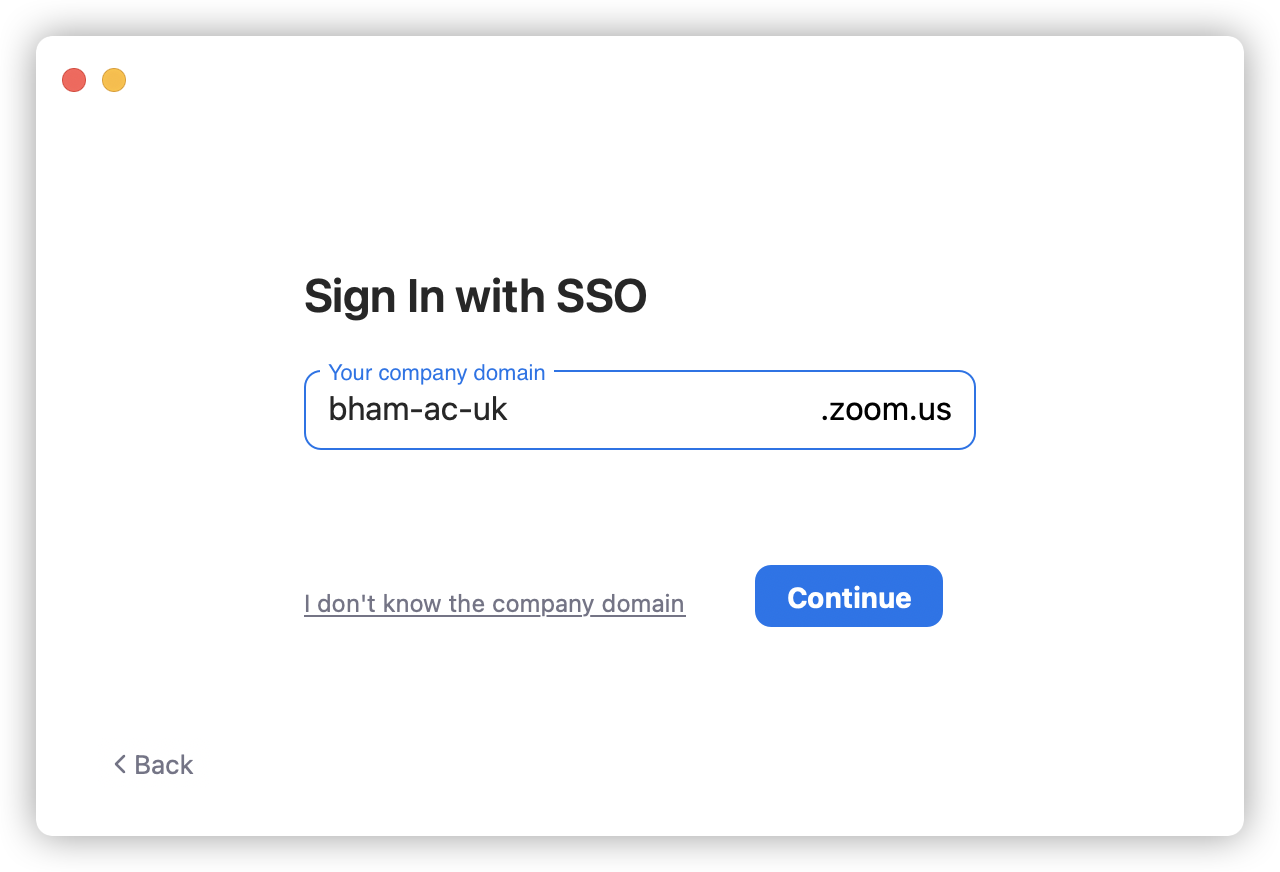Click empty space inside the domain text box
1280x872 pixels.
[660, 410]
